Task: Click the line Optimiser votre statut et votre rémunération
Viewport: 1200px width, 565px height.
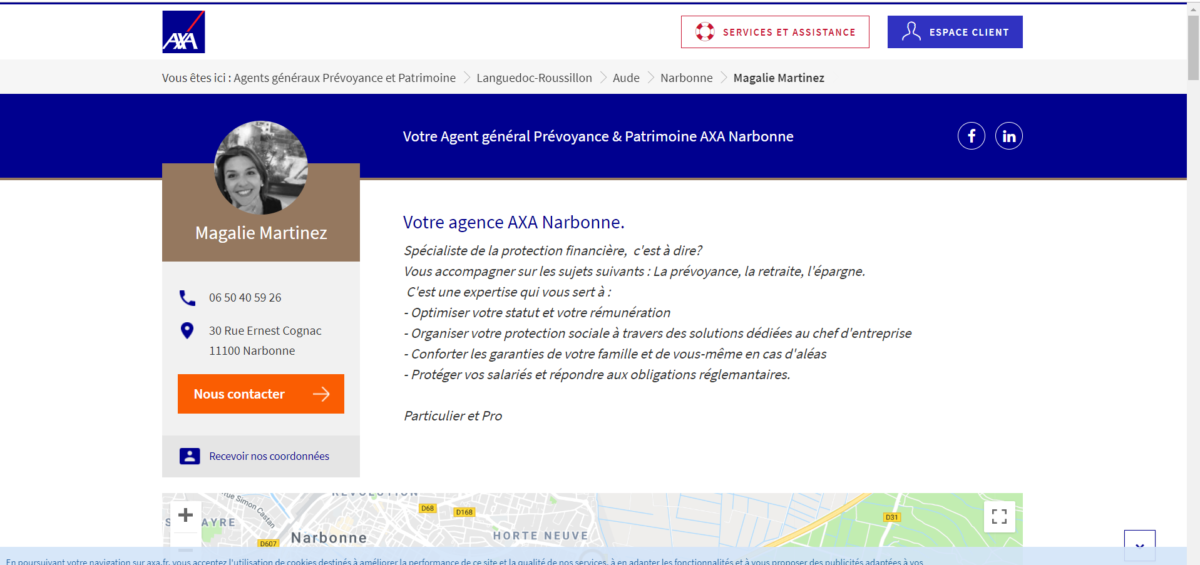Action: pyautogui.click(x=537, y=313)
